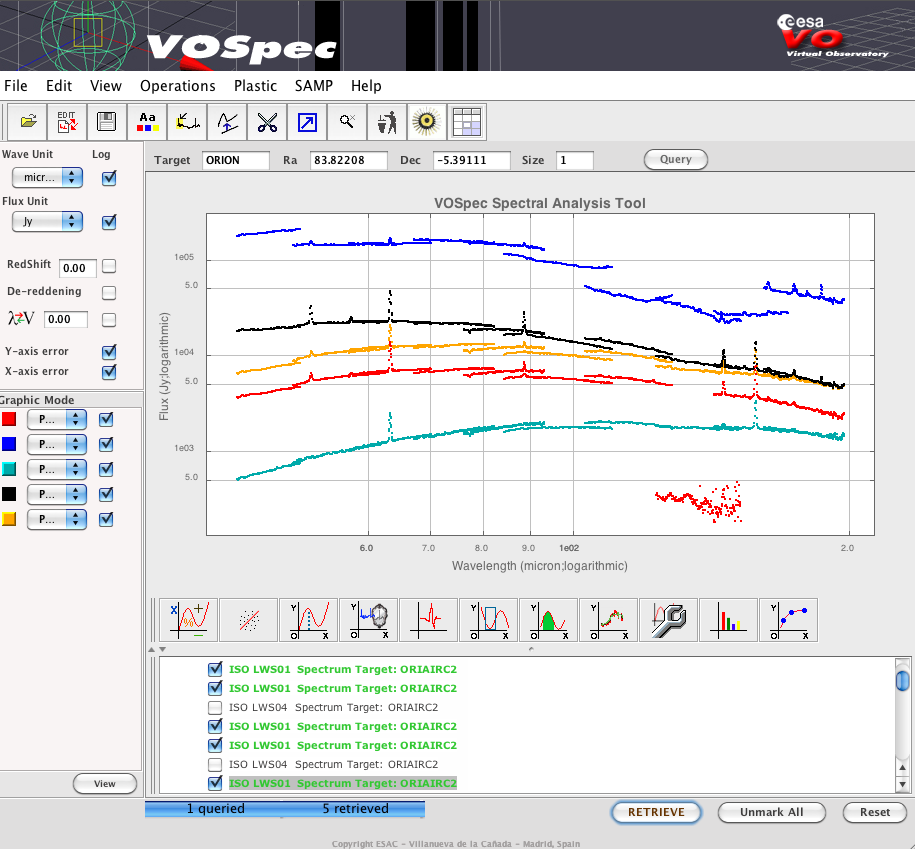The image size is (915, 849).
Task: Click the Ra input field
Action: [x=348, y=160]
